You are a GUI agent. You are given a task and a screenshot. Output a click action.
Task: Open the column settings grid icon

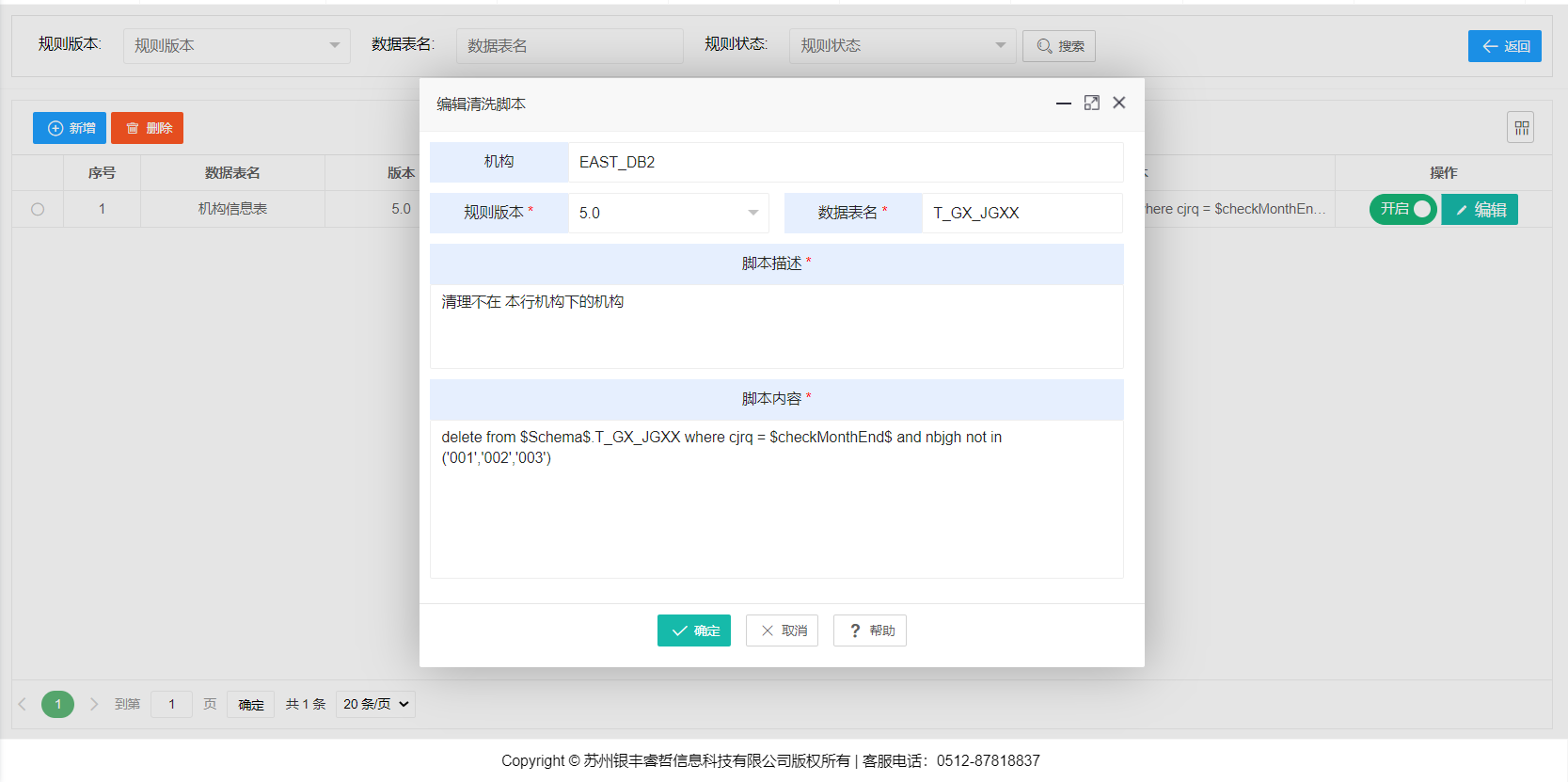coord(1520,128)
